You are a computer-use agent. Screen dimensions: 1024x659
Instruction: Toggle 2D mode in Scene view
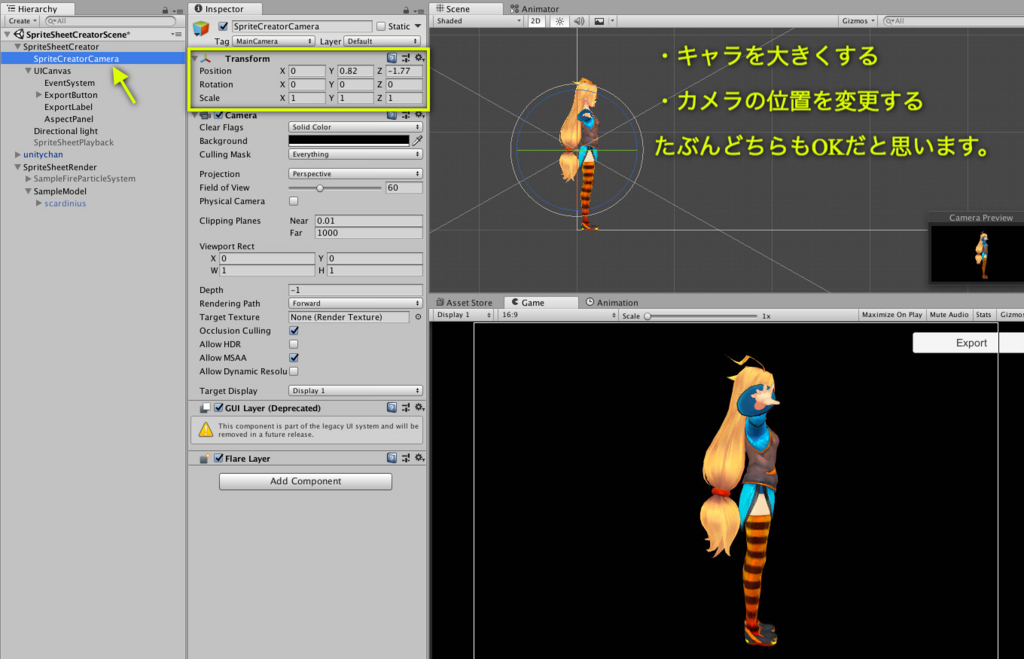tap(536, 21)
